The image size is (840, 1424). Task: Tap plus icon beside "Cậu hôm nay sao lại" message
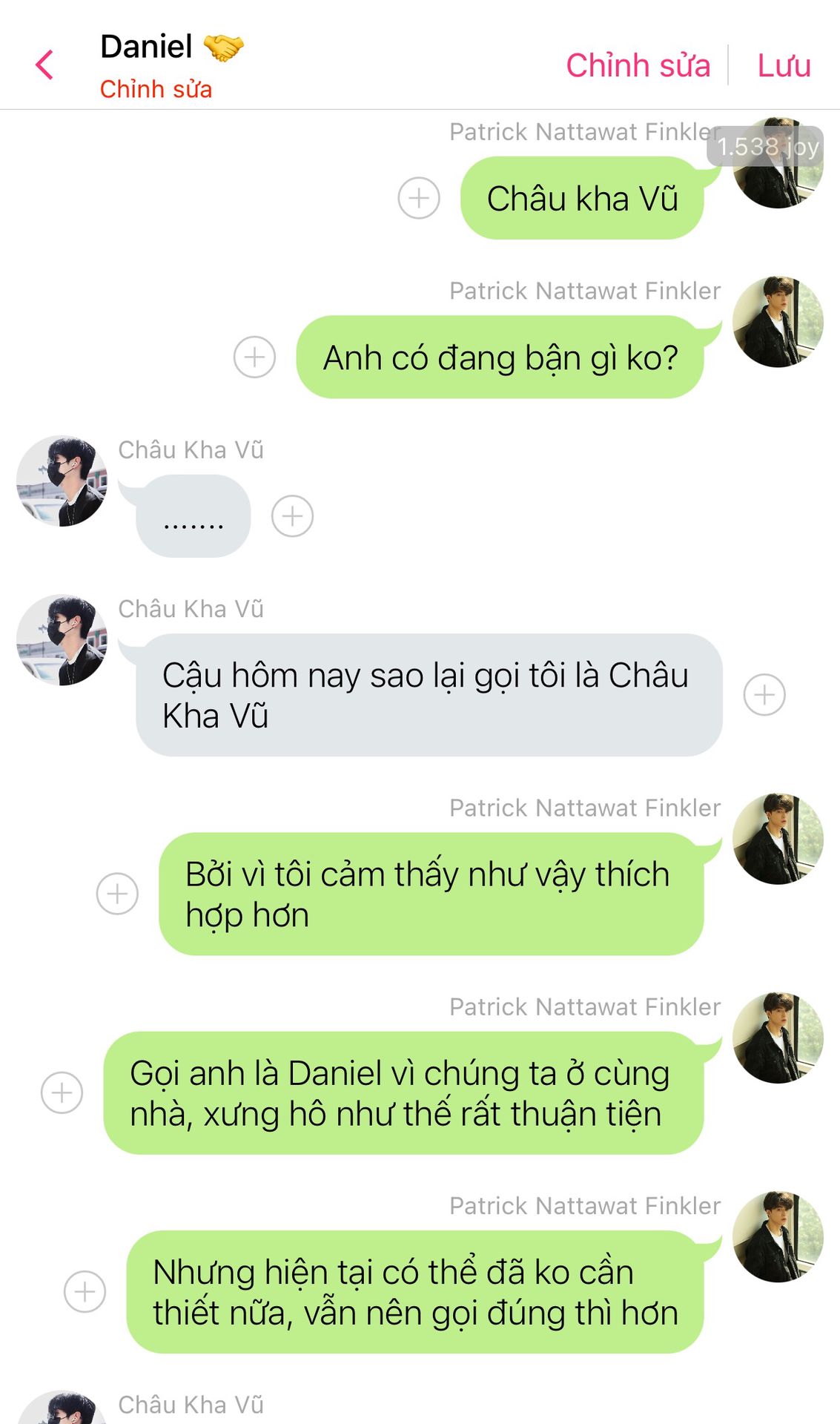click(764, 695)
